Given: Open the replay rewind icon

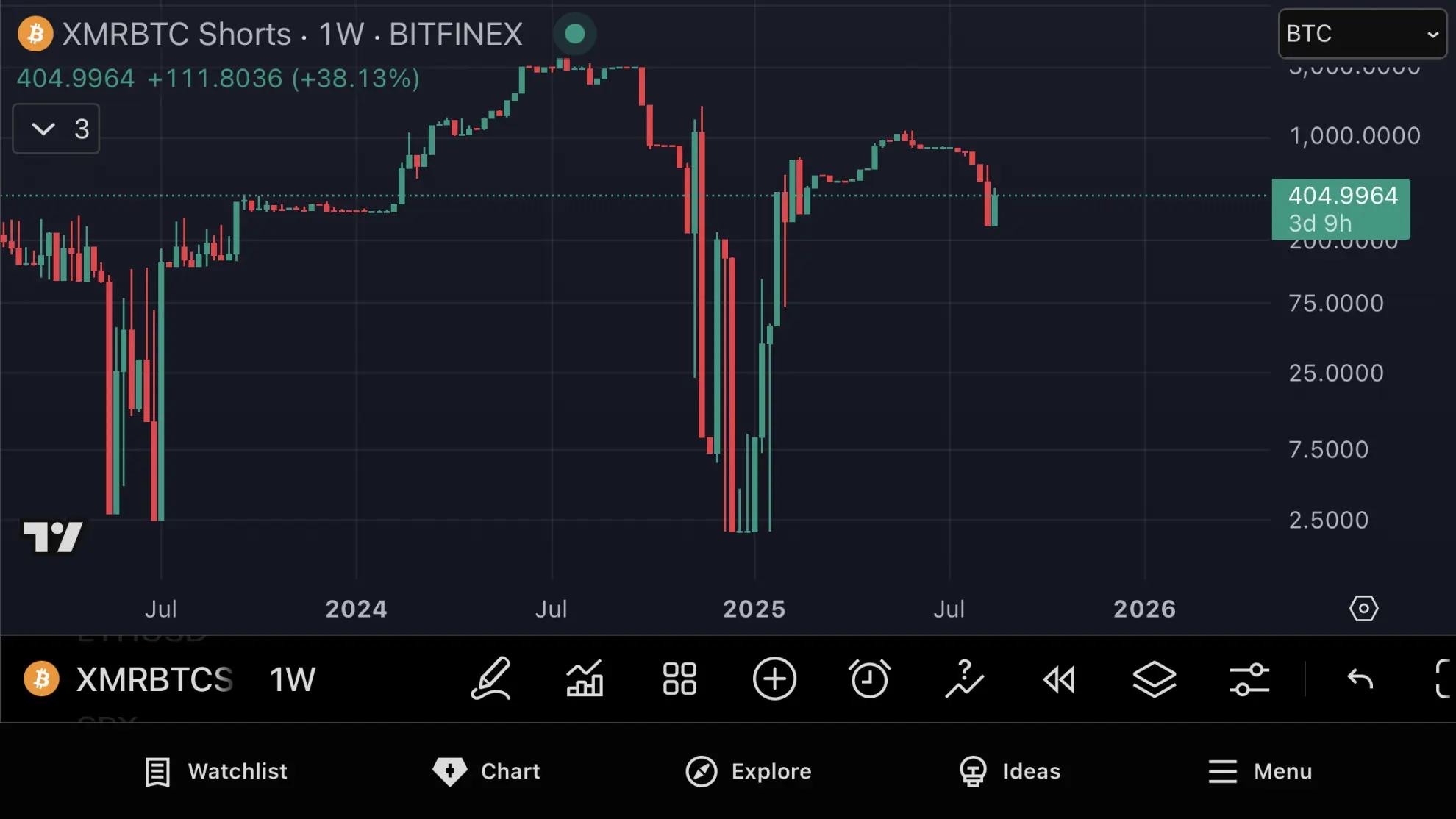Looking at the screenshot, I should [x=1059, y=679].
